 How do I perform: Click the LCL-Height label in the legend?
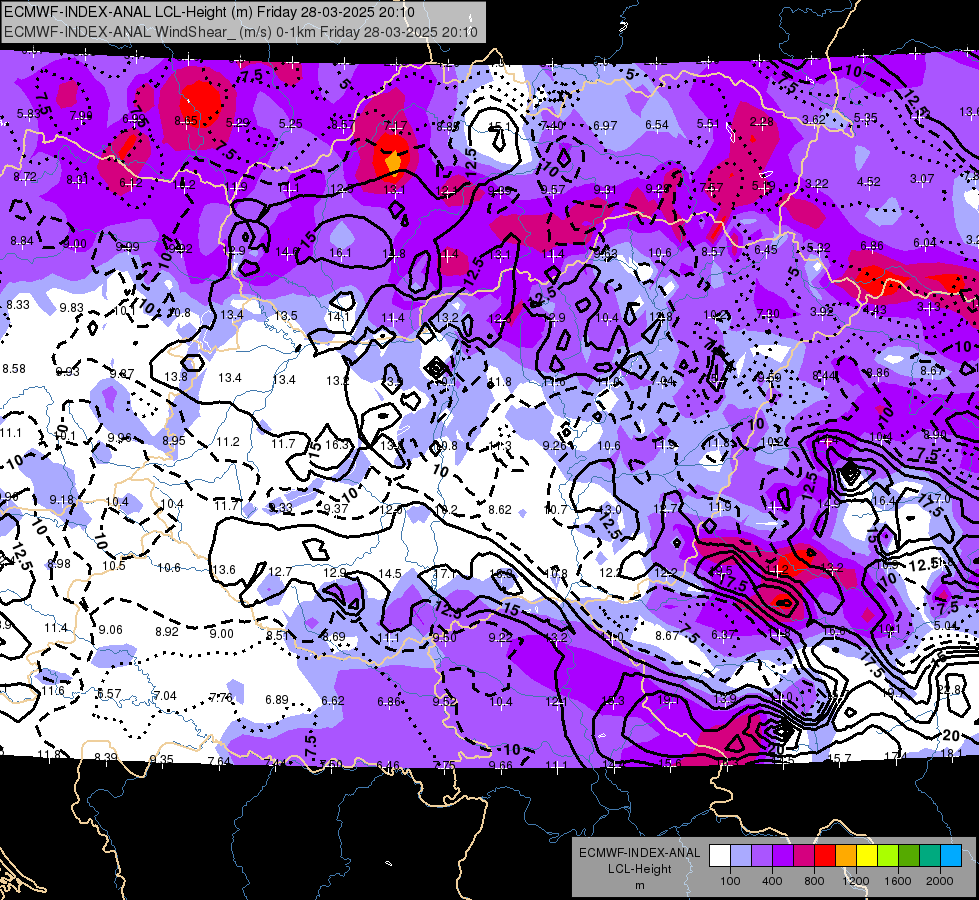coord(639,869)
